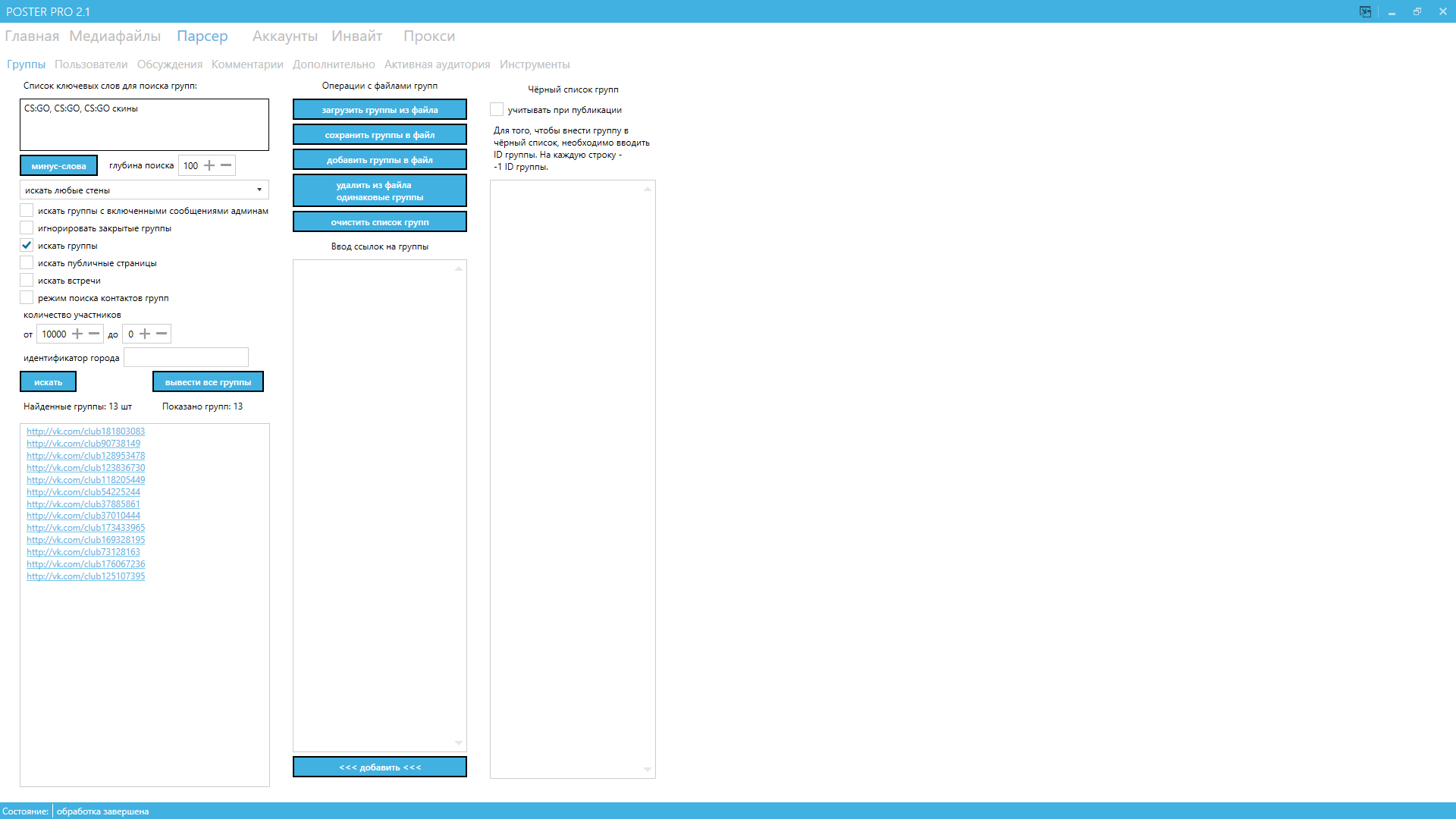
Task: Click the city identifier input field
Action: coord(186,357)
